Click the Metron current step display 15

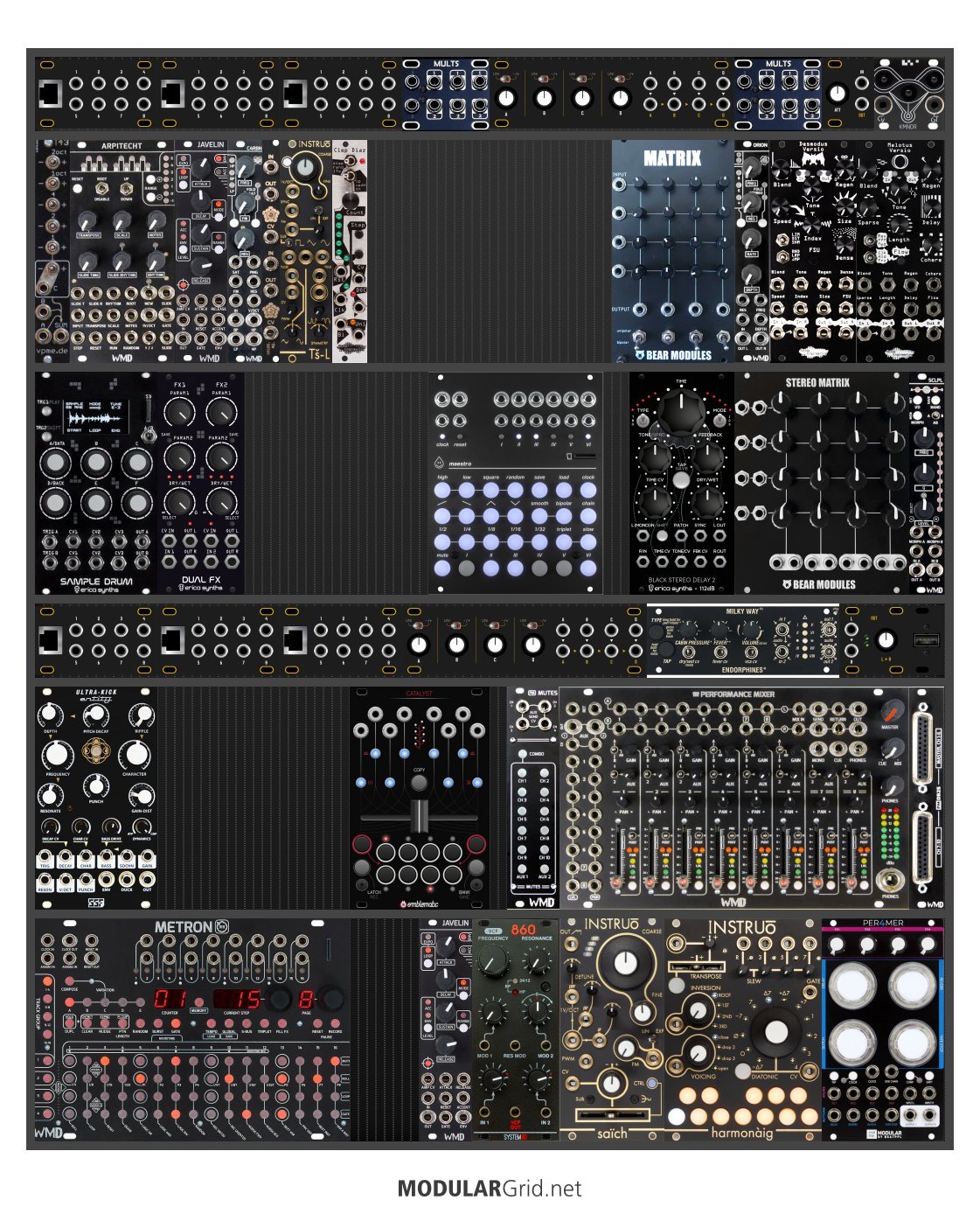(x=238, y=999)
